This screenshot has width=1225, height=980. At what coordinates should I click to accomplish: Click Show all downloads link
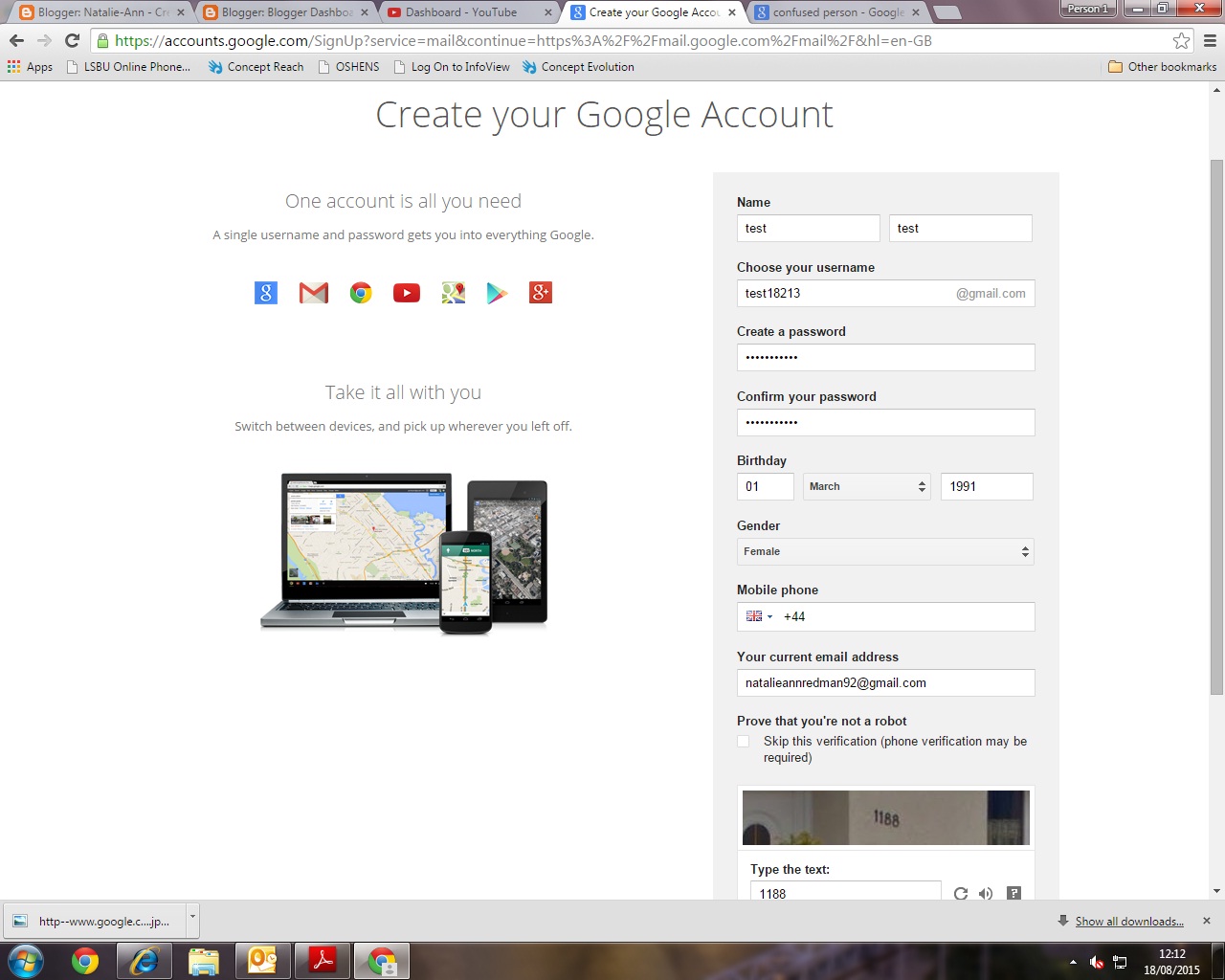1129,922
